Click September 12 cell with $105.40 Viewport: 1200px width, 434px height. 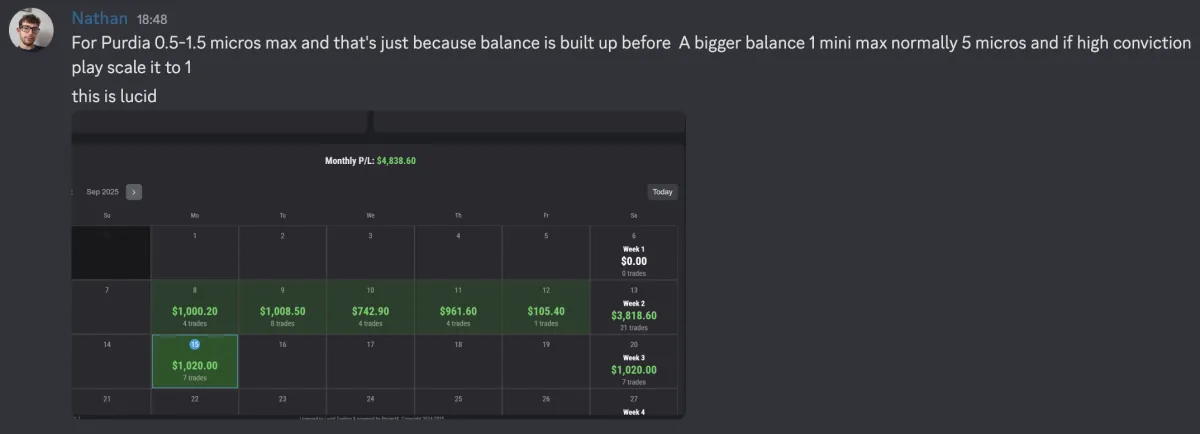coord(546,308)
